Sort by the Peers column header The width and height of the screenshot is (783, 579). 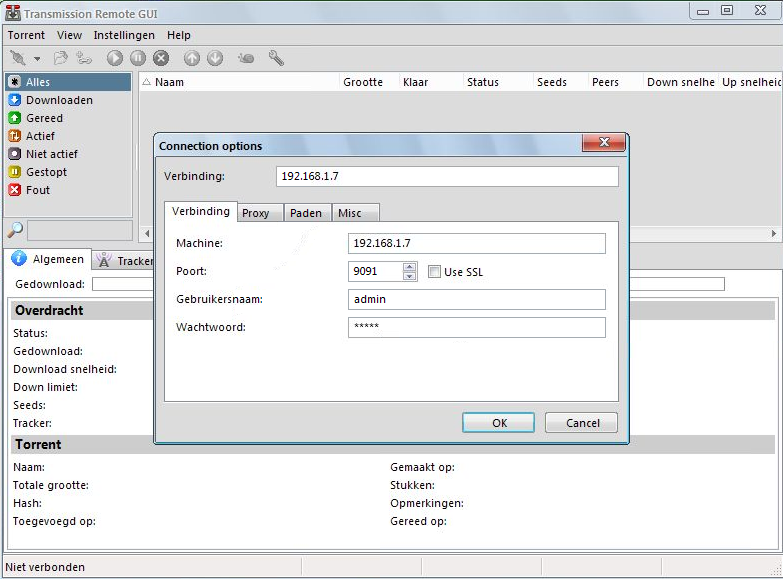point(616,82)
